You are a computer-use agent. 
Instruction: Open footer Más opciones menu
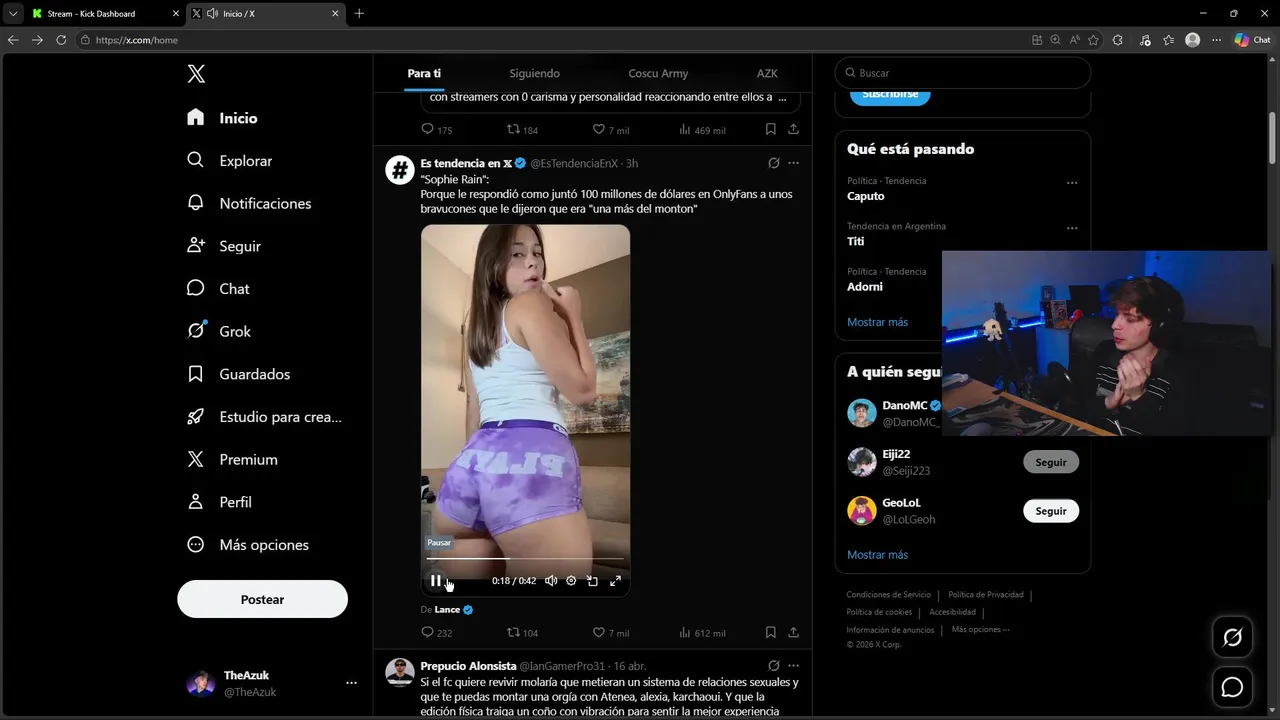980,630
